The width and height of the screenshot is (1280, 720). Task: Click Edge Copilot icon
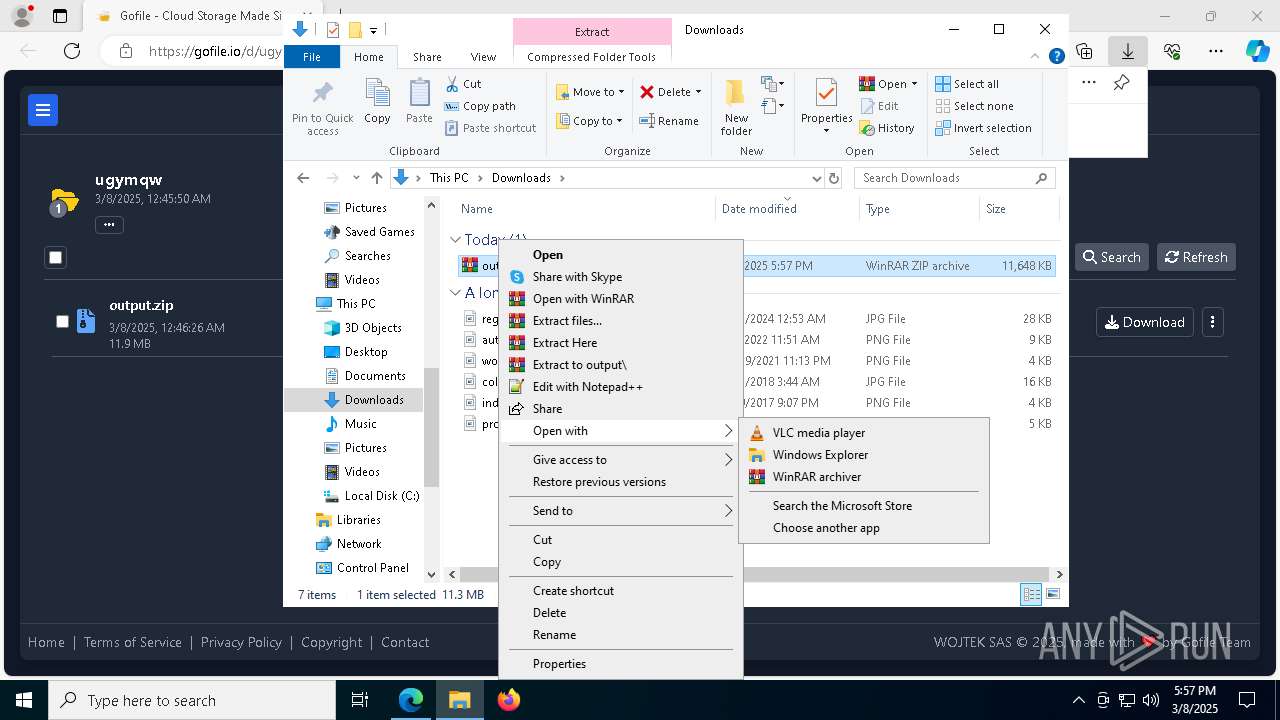(1257, 51)
